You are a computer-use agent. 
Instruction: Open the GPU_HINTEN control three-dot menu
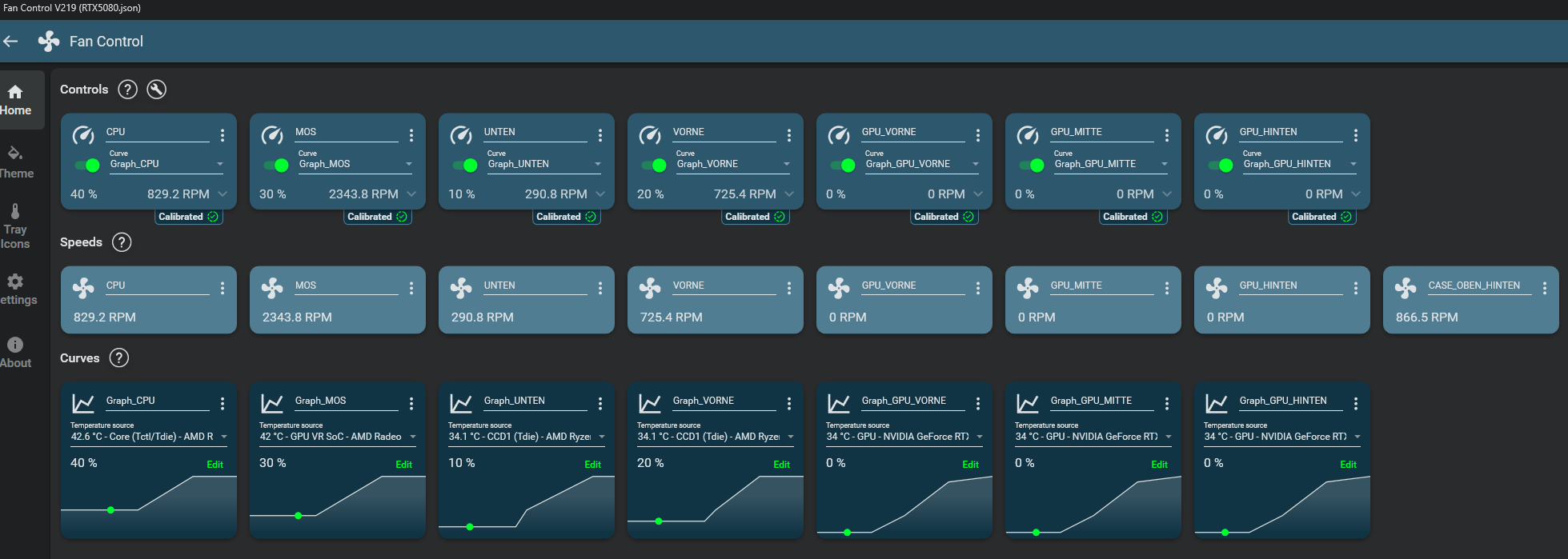(1356, 135)
